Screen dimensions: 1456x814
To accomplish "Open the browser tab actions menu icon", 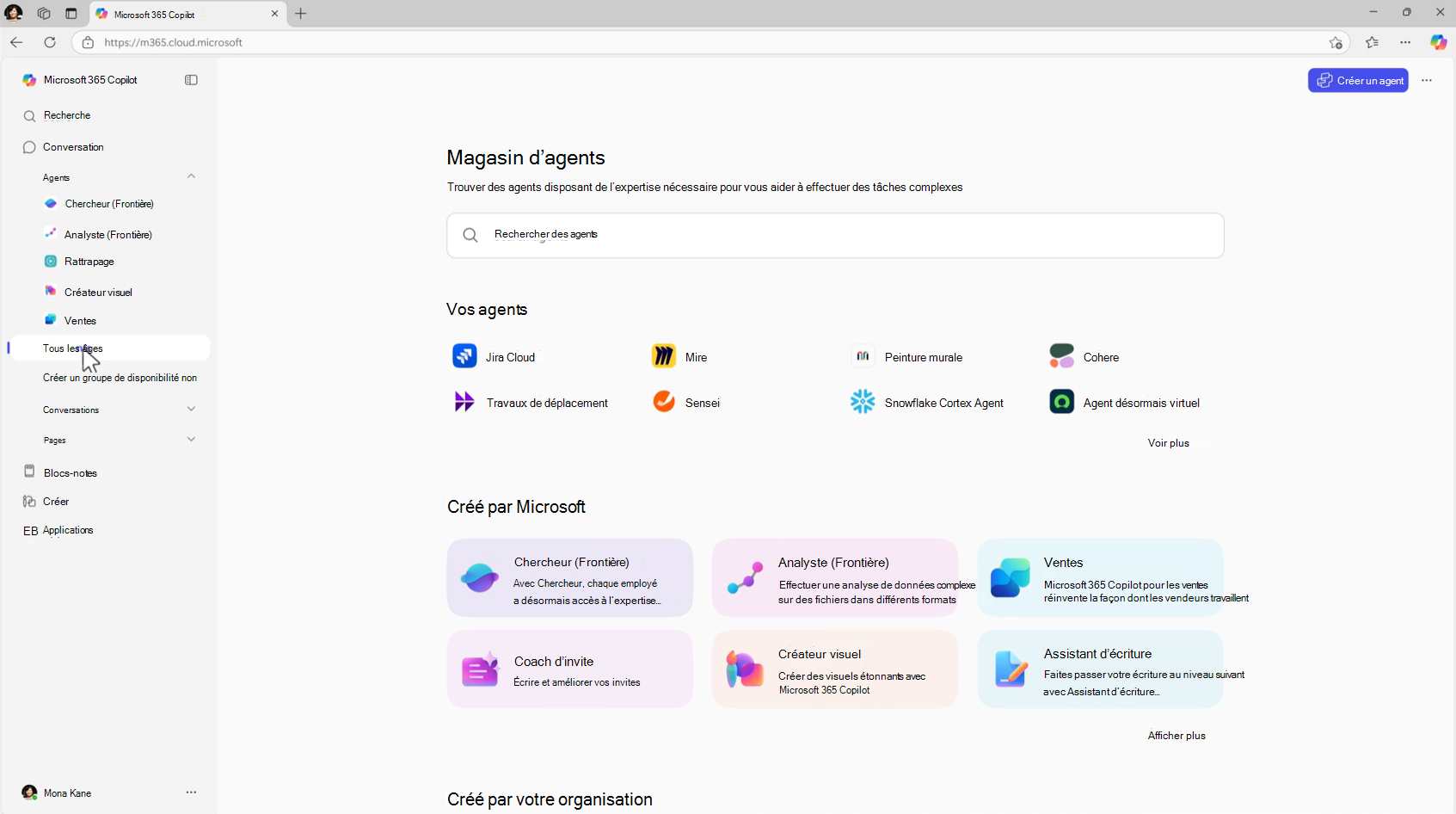I will point(71,14).
